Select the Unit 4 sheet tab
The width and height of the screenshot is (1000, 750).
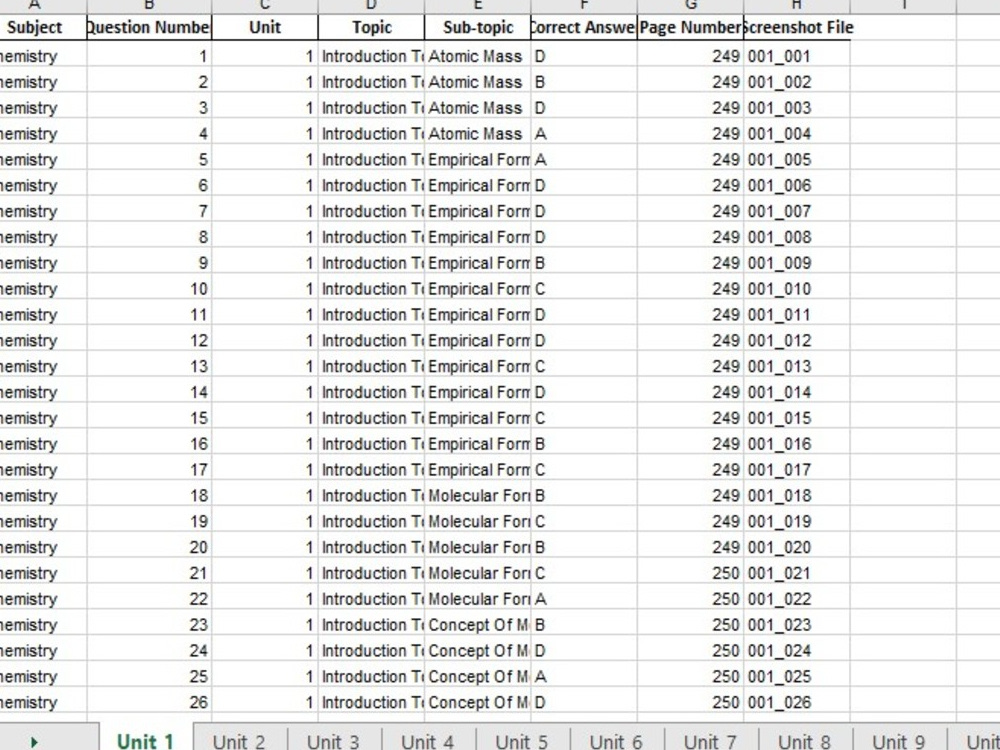[428, 741]
